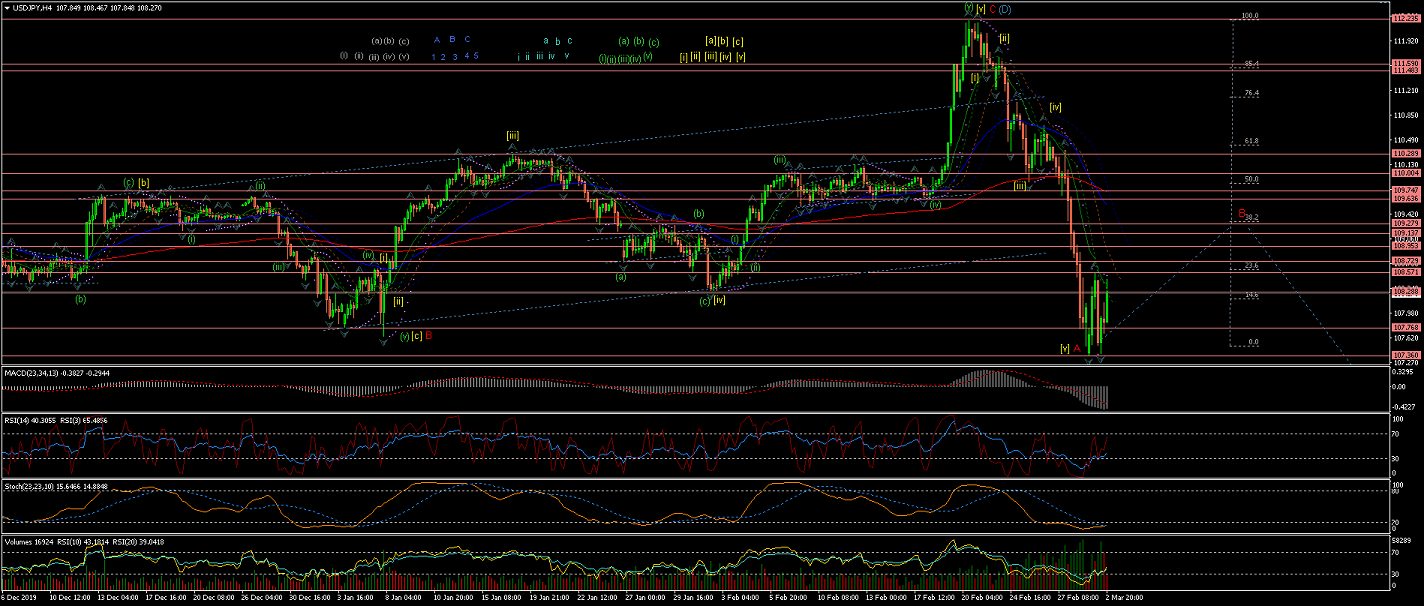Select the Fibonacci 50.0 level label

[x=1250, y=179]
